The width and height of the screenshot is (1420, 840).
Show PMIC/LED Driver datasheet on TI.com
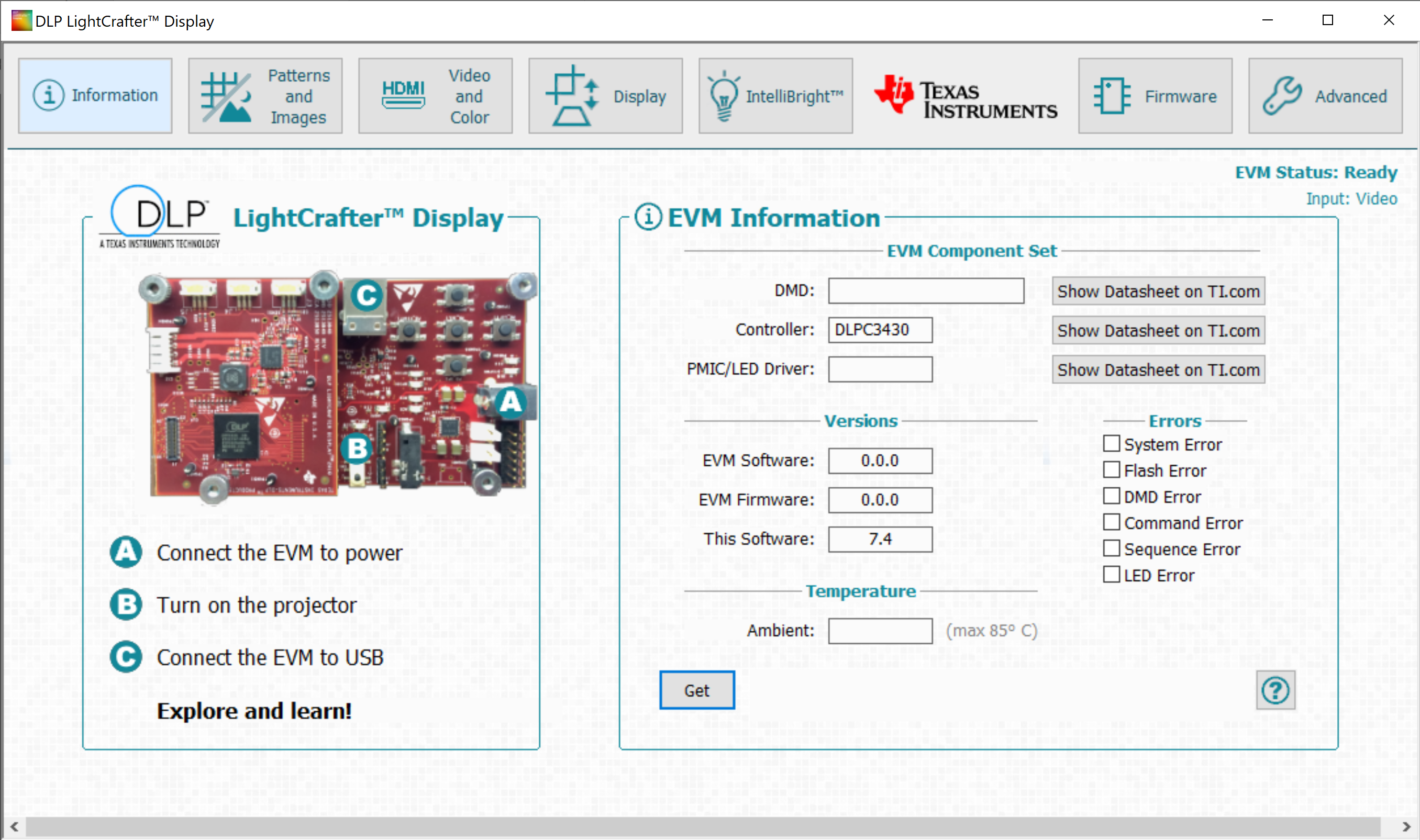(x=1158, y=369)
